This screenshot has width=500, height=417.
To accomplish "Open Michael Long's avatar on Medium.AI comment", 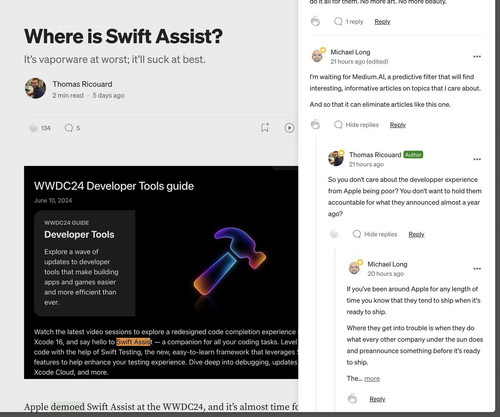I will (318, 55).
